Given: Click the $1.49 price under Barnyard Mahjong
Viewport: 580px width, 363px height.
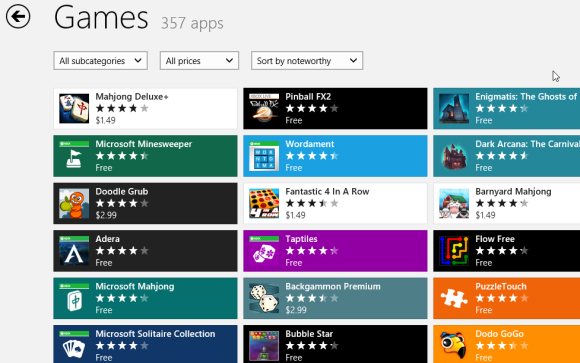Looking at the screenshot, I should 485,215.
